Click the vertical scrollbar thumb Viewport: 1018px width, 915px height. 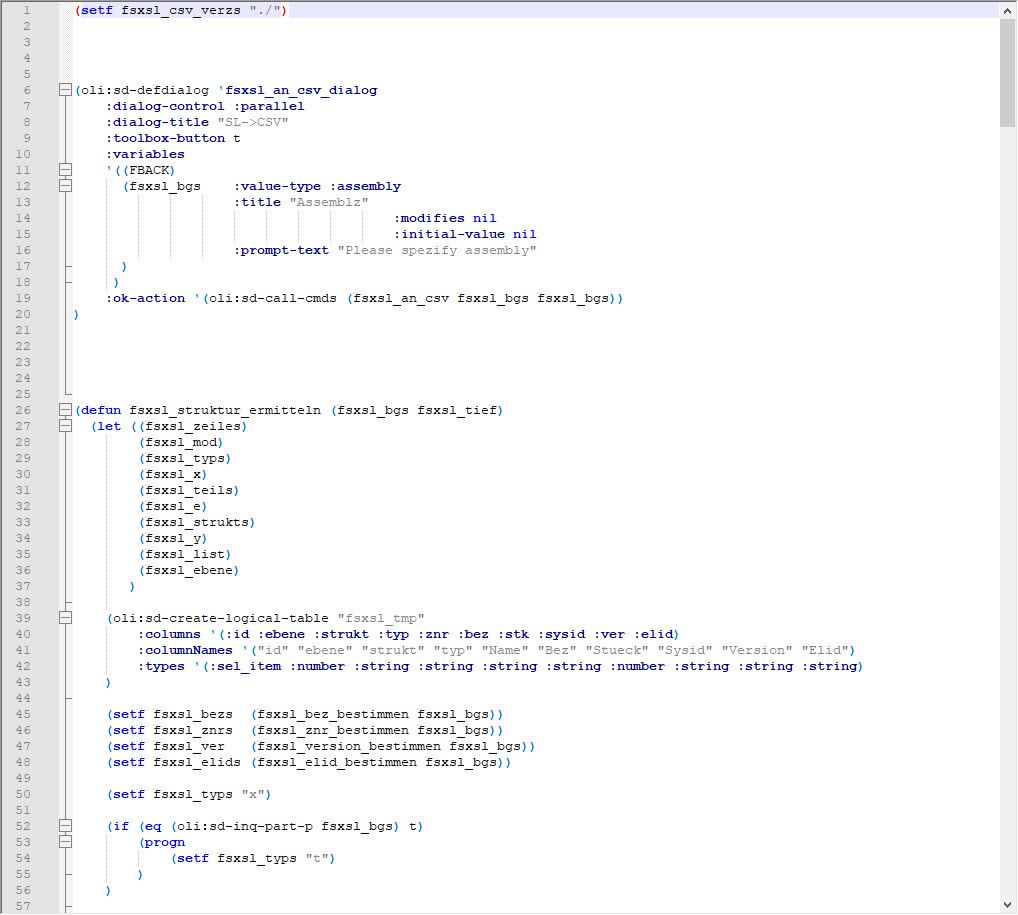tap(1008, 72)
